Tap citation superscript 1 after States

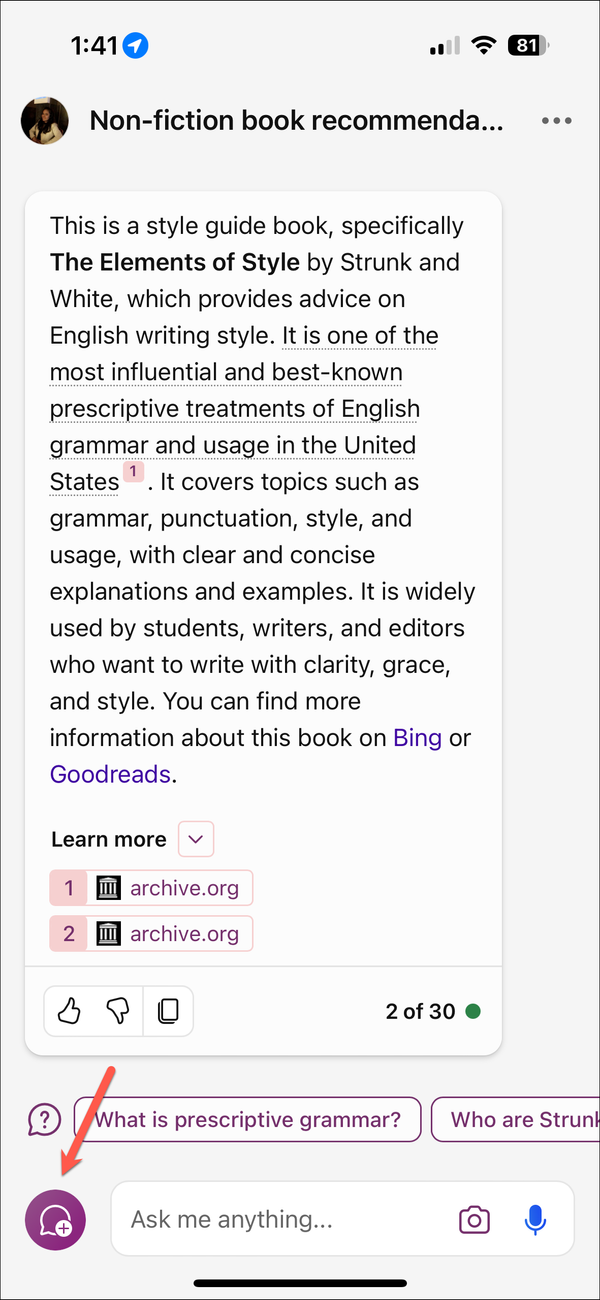click(x=134, y=473)
